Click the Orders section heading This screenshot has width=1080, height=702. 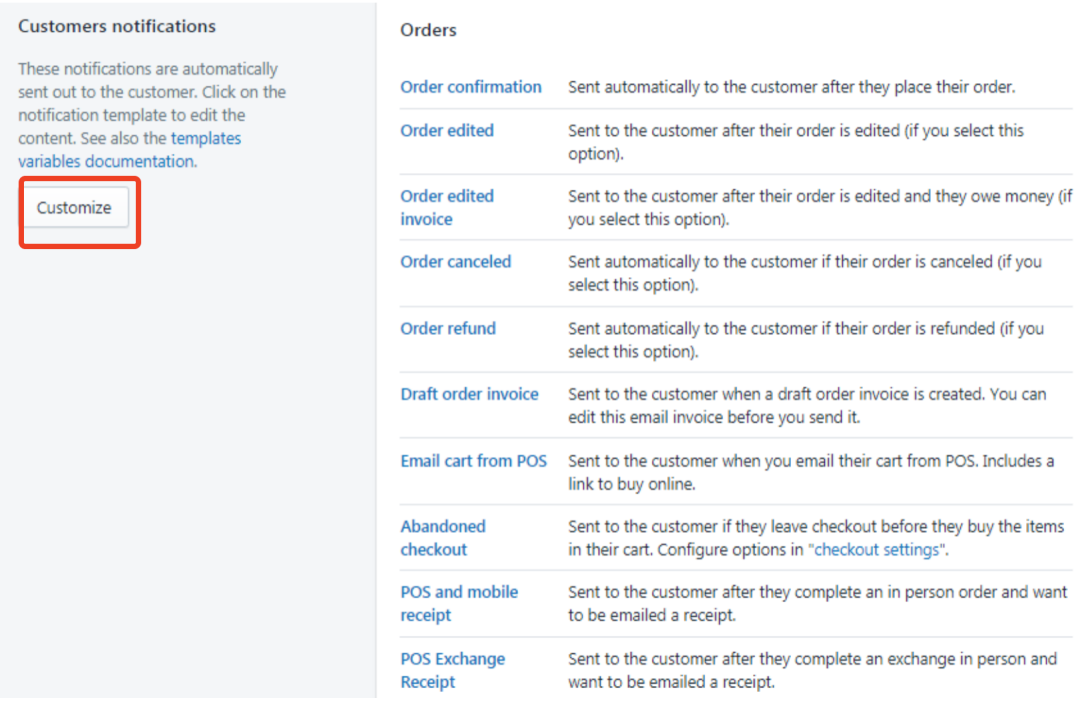428,30
